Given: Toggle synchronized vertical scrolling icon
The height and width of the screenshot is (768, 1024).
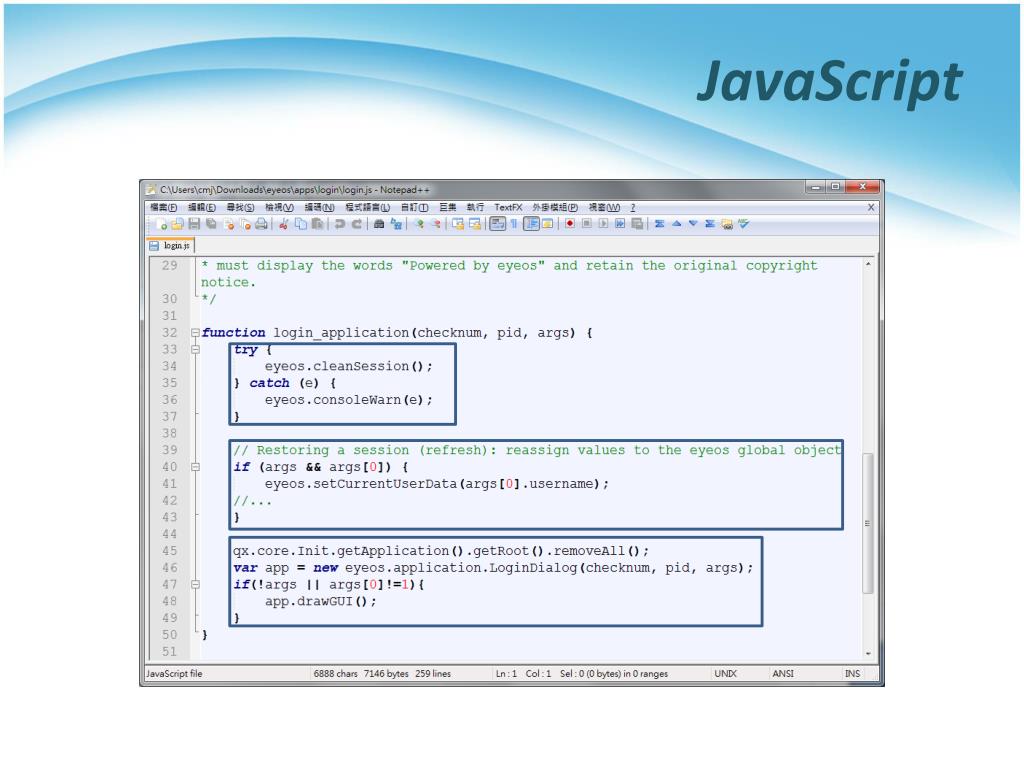Looking at the screenshot, I should click(x=458, y=224).
